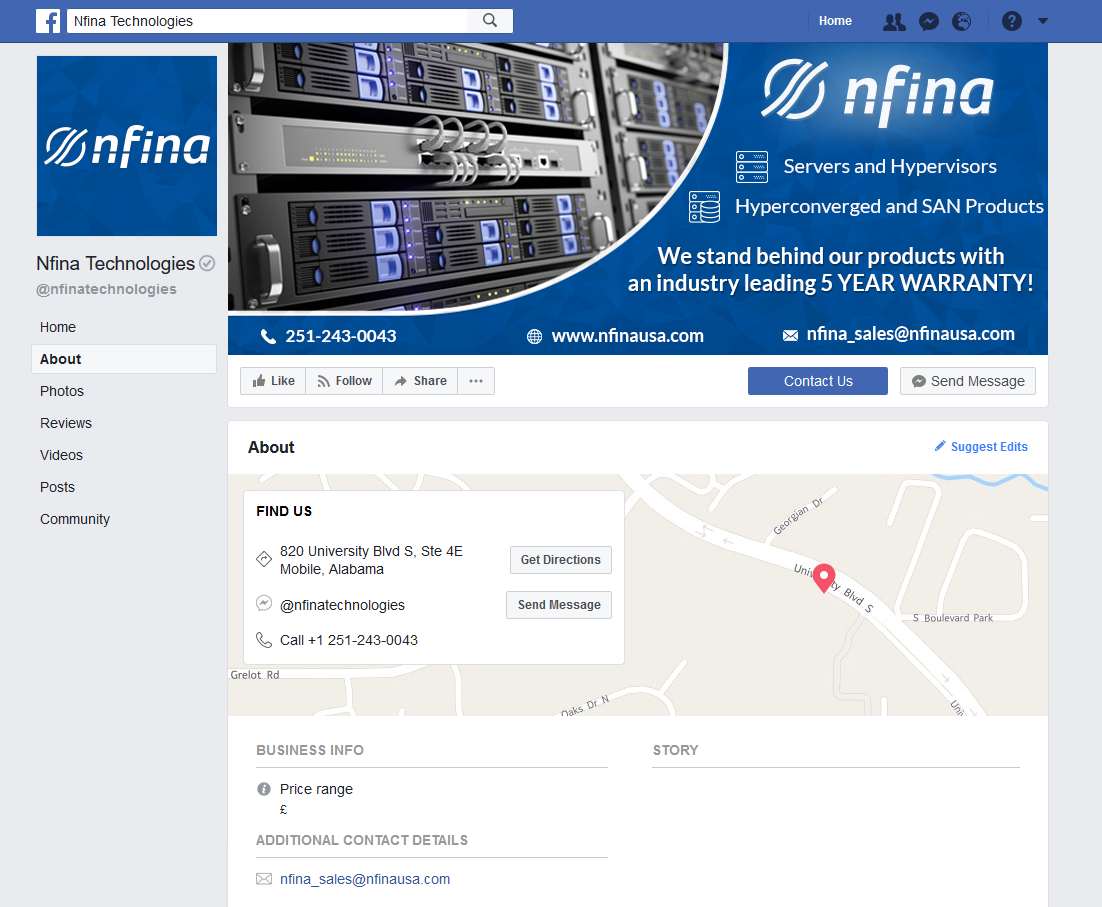This screenshot has width=1102, height=907.
Task: Like the page with the Like button
Action: tap(273, 381)
